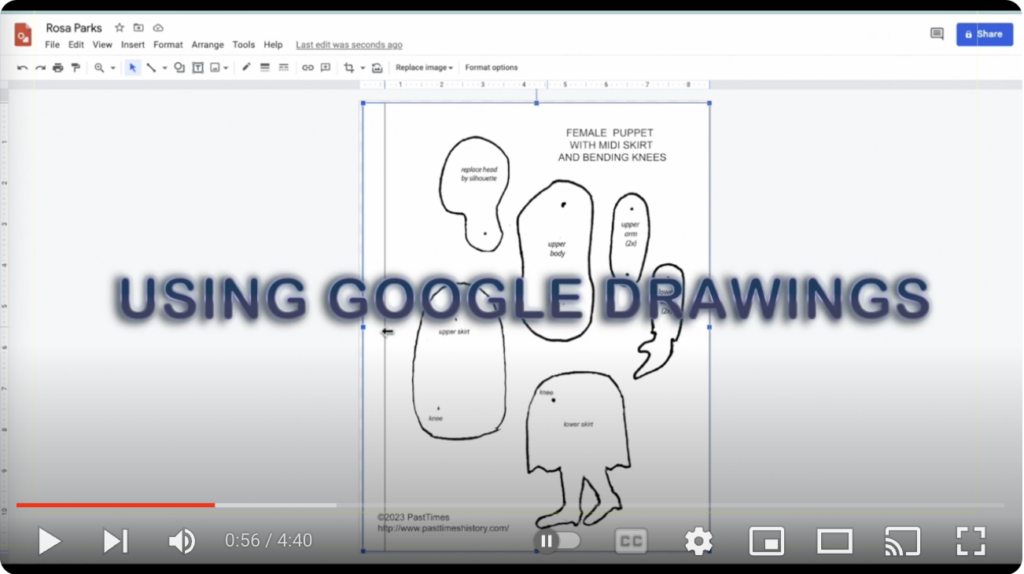Click 'FEMALE PUPPET WITH MIDI SKIRT' heading text
Viewport: 1024px width, 574px height.
(x=611, y=139)
